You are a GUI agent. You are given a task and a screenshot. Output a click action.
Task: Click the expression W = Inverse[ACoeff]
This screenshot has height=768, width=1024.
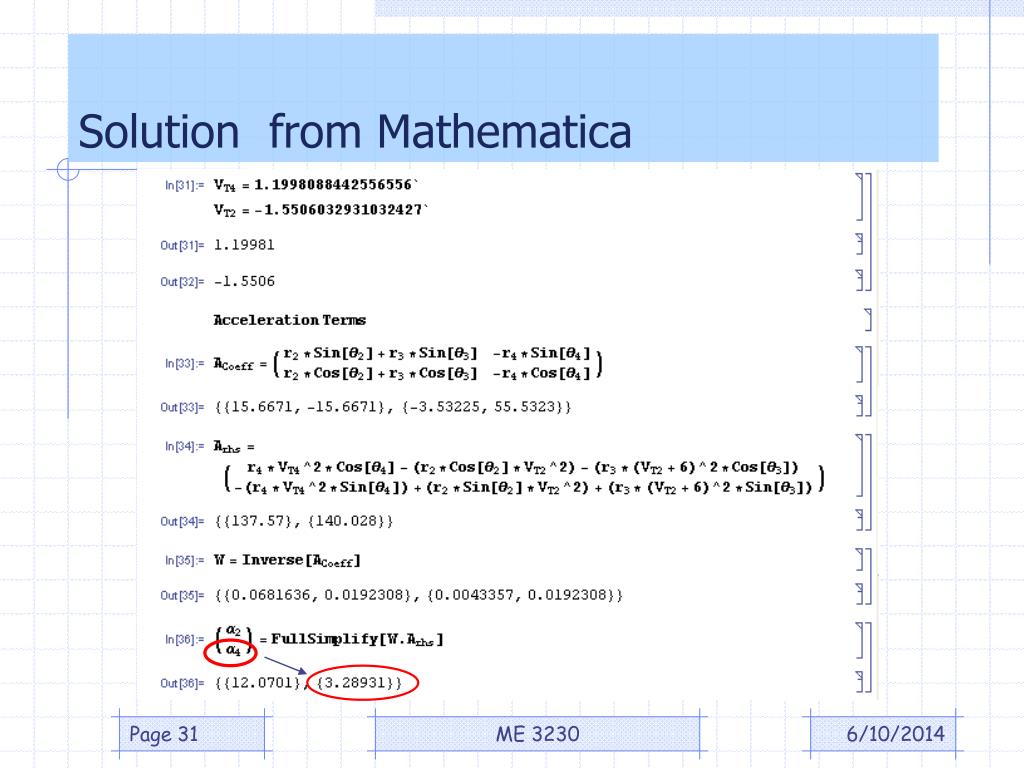click(287, 561)
